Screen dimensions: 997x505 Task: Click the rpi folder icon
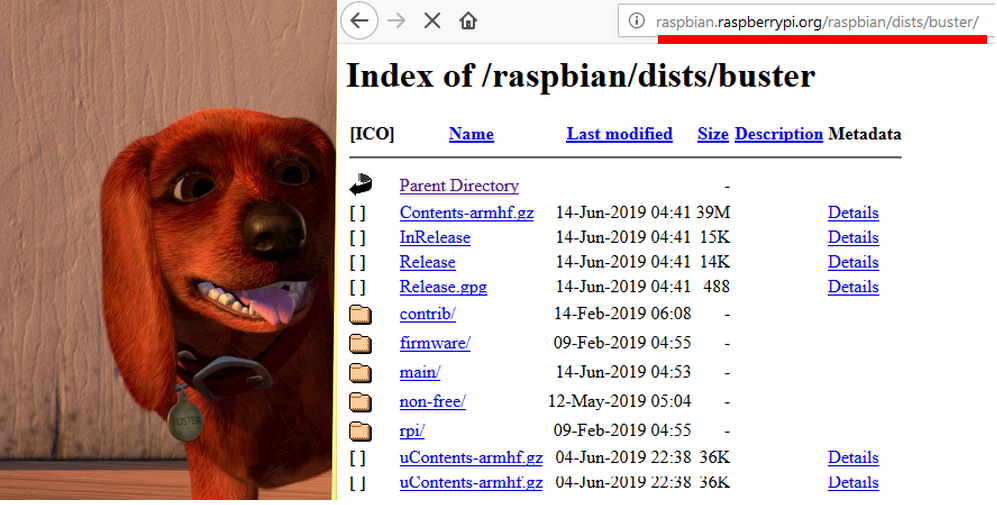[361, 431]
